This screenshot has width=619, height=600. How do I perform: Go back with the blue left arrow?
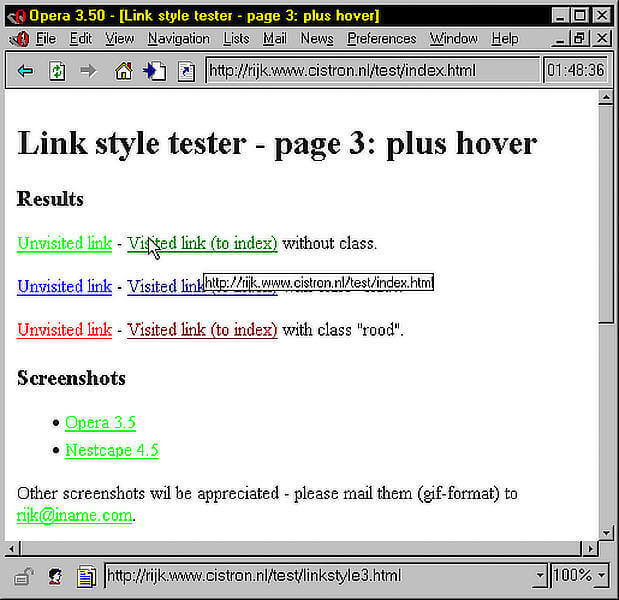[x=25, y=71]
